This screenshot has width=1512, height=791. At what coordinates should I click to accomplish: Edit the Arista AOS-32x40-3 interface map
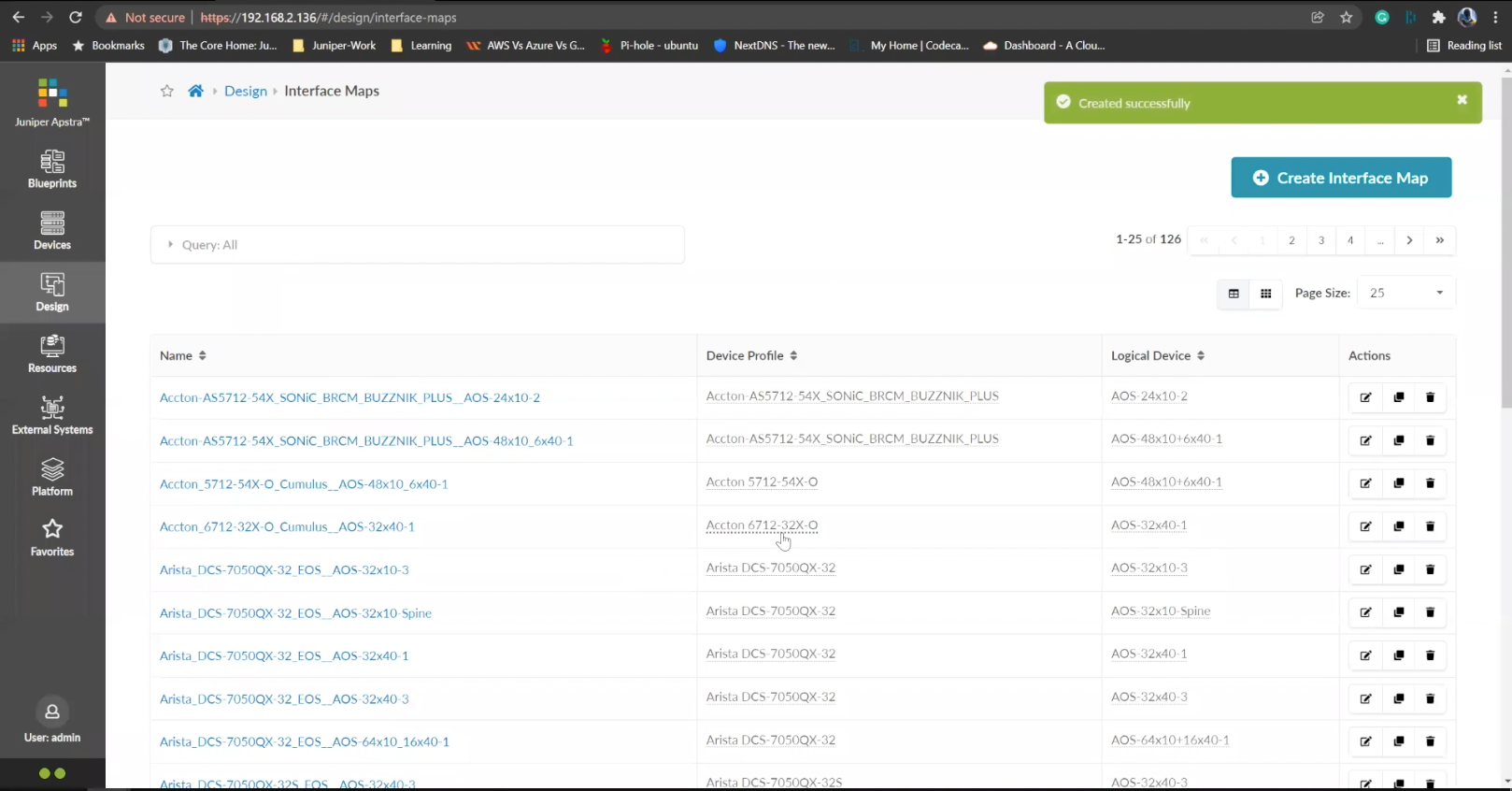[1365, 698]
